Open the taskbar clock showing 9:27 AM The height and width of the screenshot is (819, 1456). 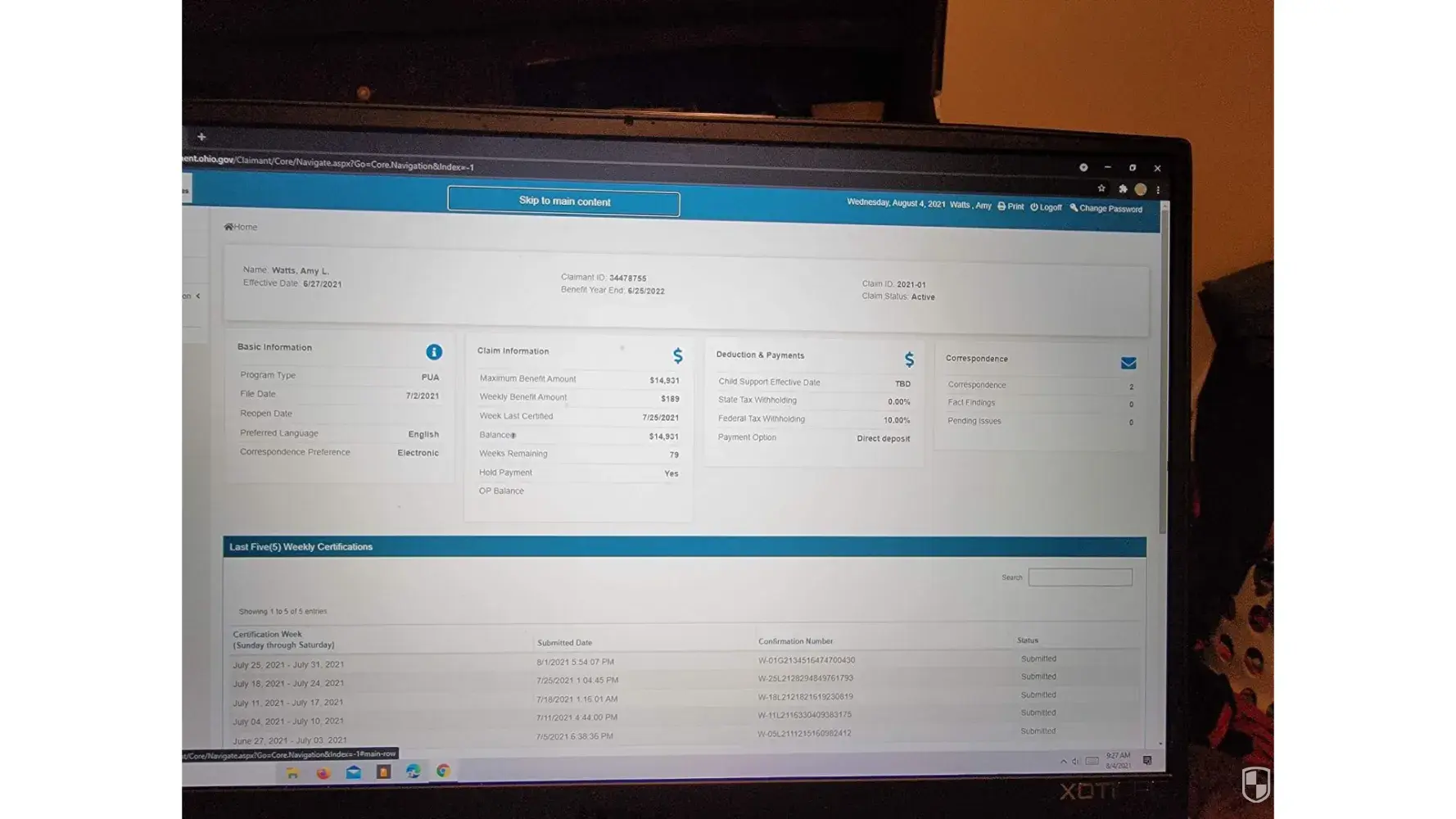coord(1118,761)
